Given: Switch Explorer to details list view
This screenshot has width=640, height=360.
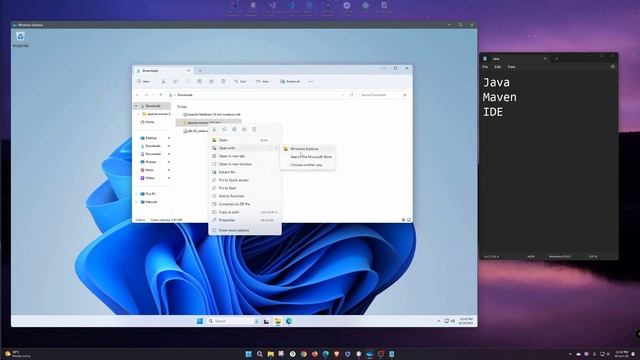Looking at the screenshot, I should pyautogui.click(x=403, y=220).
